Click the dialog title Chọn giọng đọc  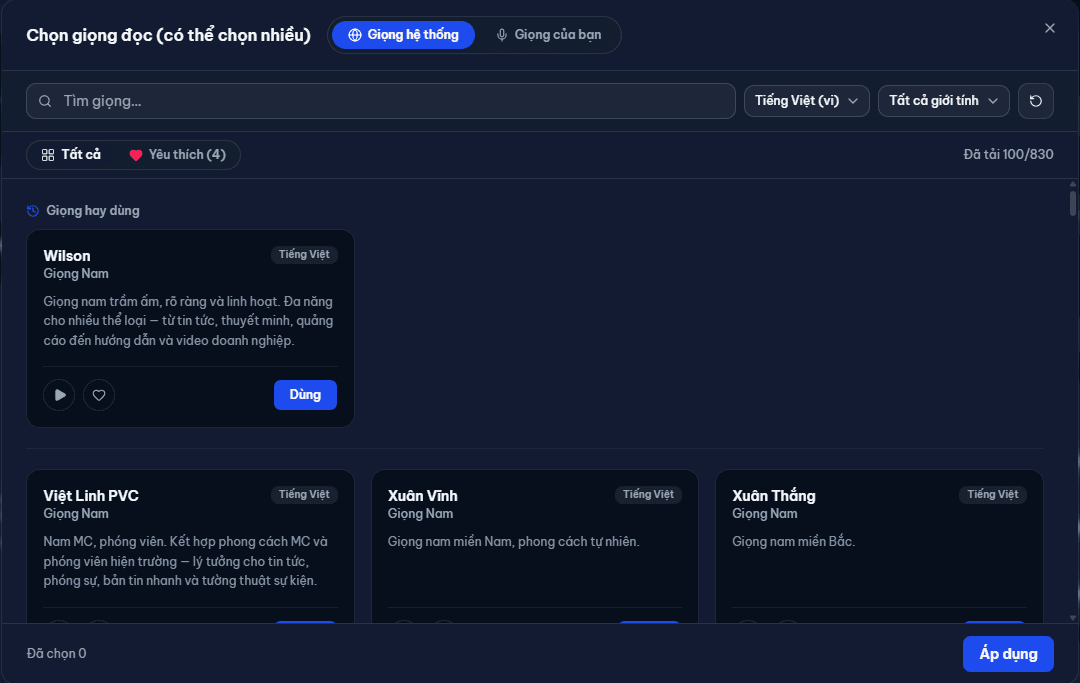point(168,35)
